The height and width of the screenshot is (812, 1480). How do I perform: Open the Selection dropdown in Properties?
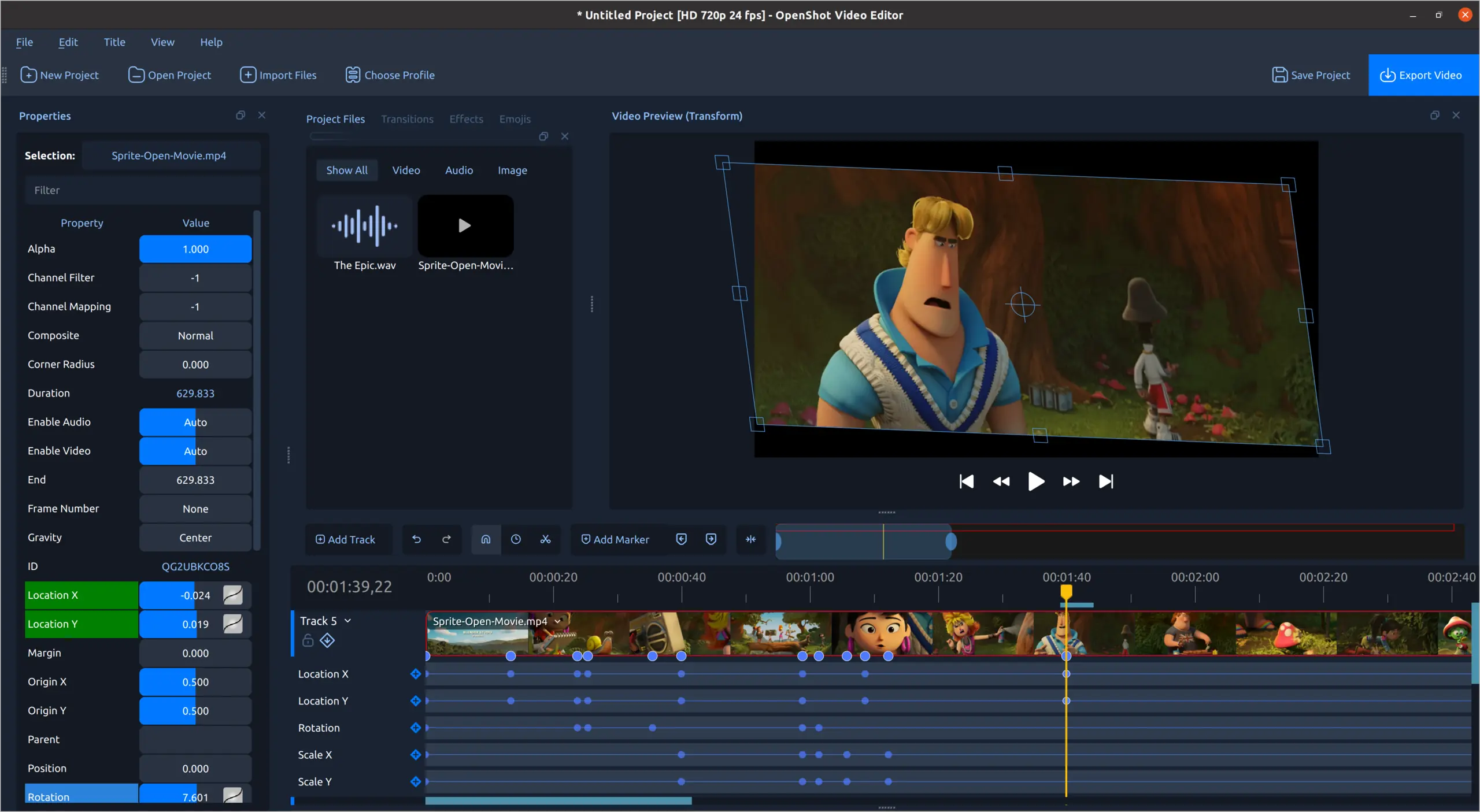coord(171,155)
